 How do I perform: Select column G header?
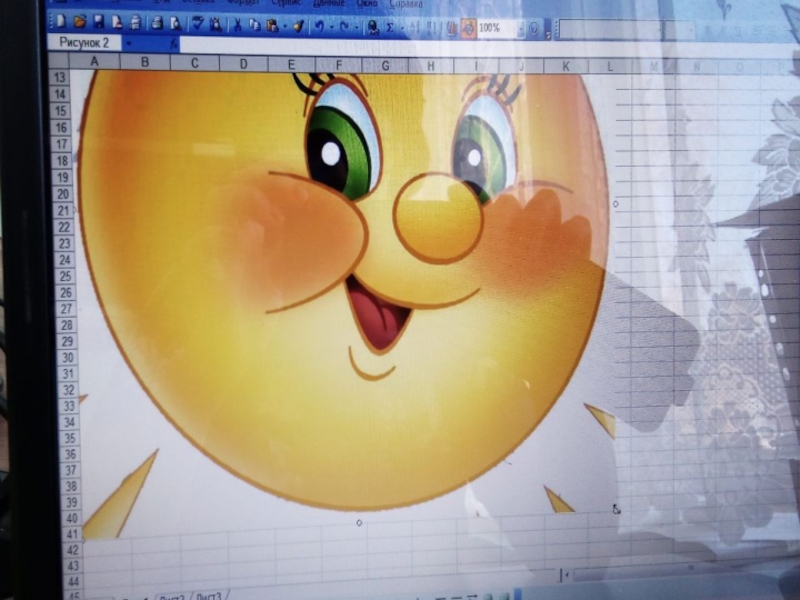click(385, 65)
